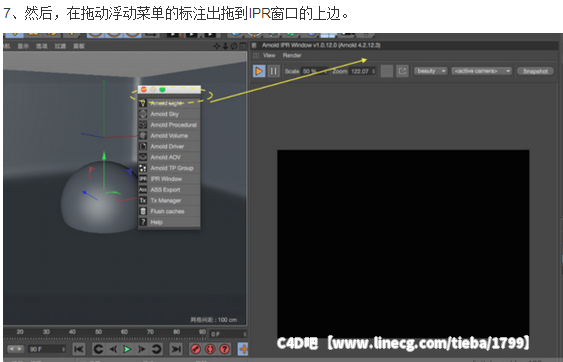Open Help from the floating menu

169,222
